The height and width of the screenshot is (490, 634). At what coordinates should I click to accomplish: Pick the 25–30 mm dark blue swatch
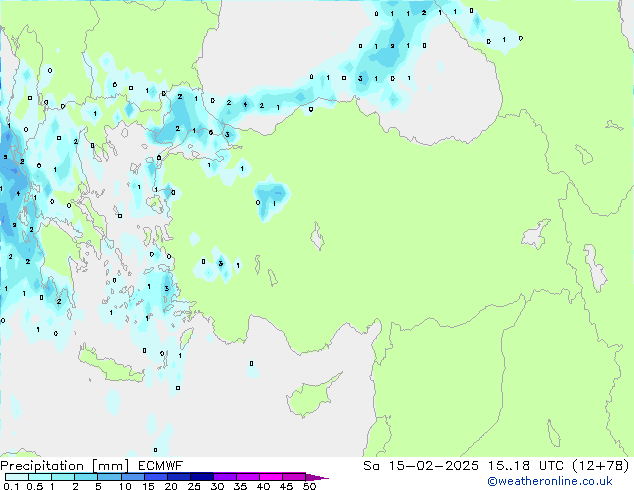coord(202,477)
